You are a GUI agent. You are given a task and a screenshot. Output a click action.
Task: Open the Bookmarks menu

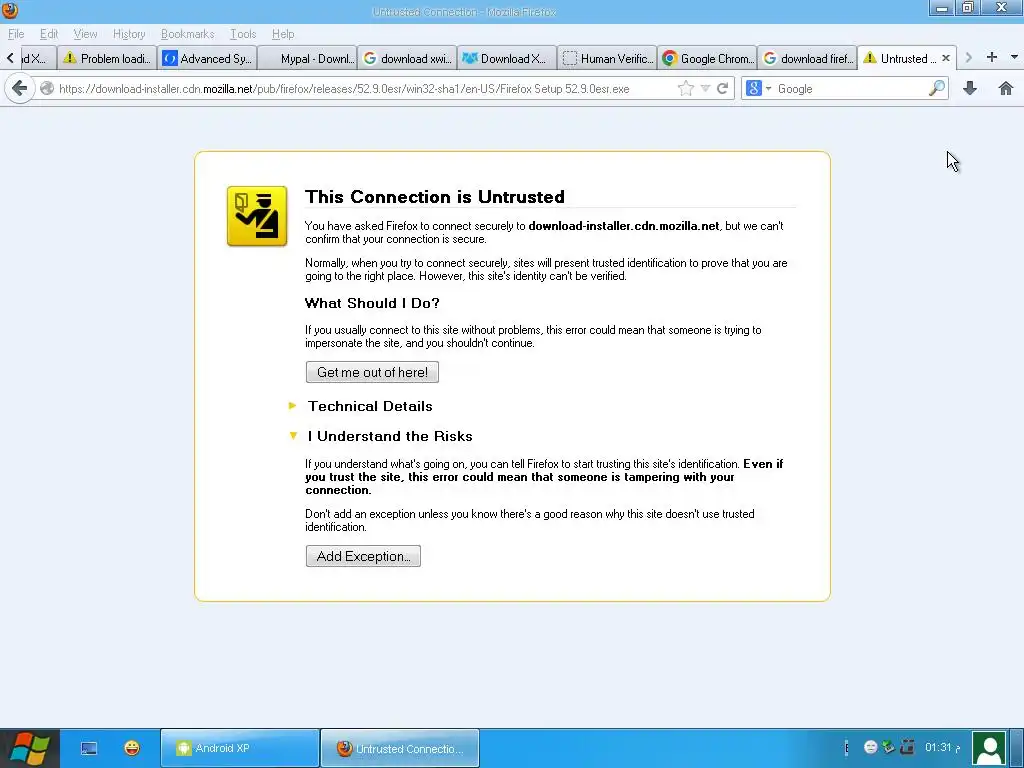pos(187,34)
